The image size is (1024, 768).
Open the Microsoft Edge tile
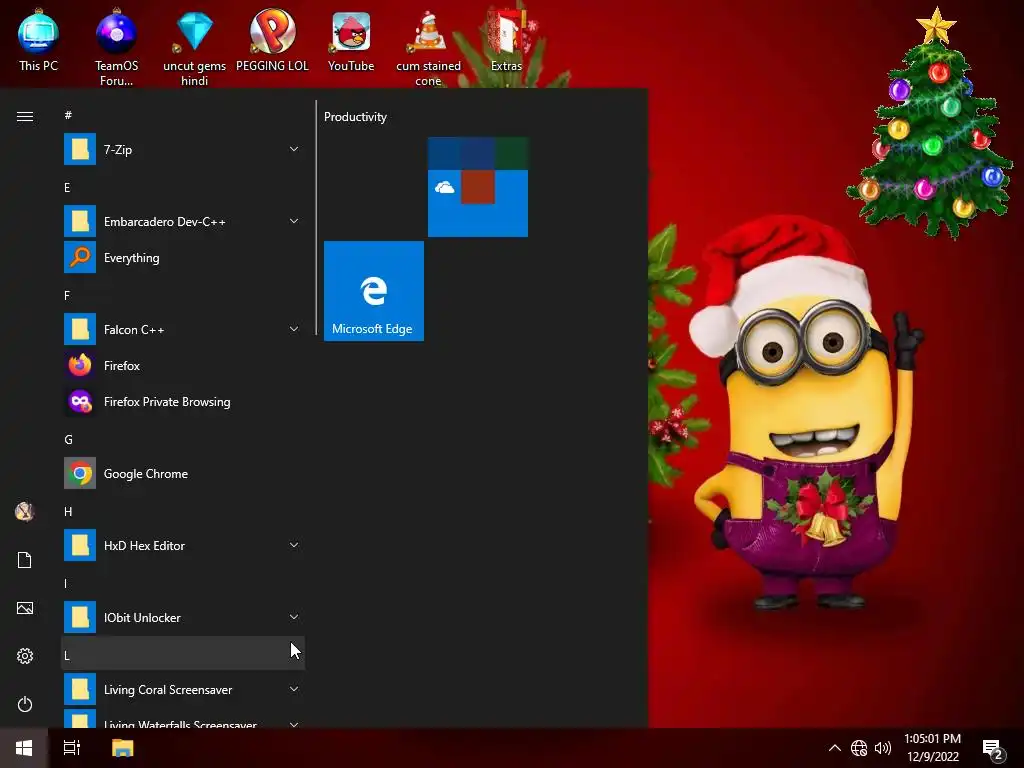coord(374,291)
